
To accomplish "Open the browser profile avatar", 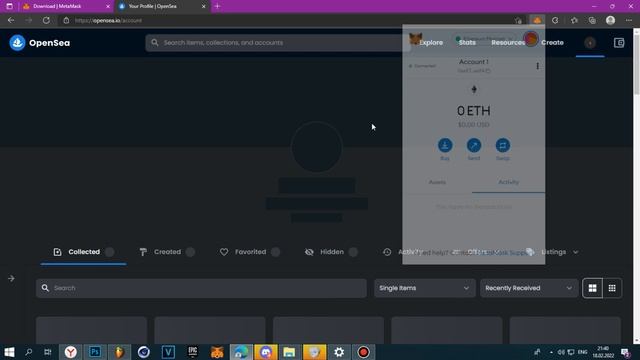I will [610, 20].
